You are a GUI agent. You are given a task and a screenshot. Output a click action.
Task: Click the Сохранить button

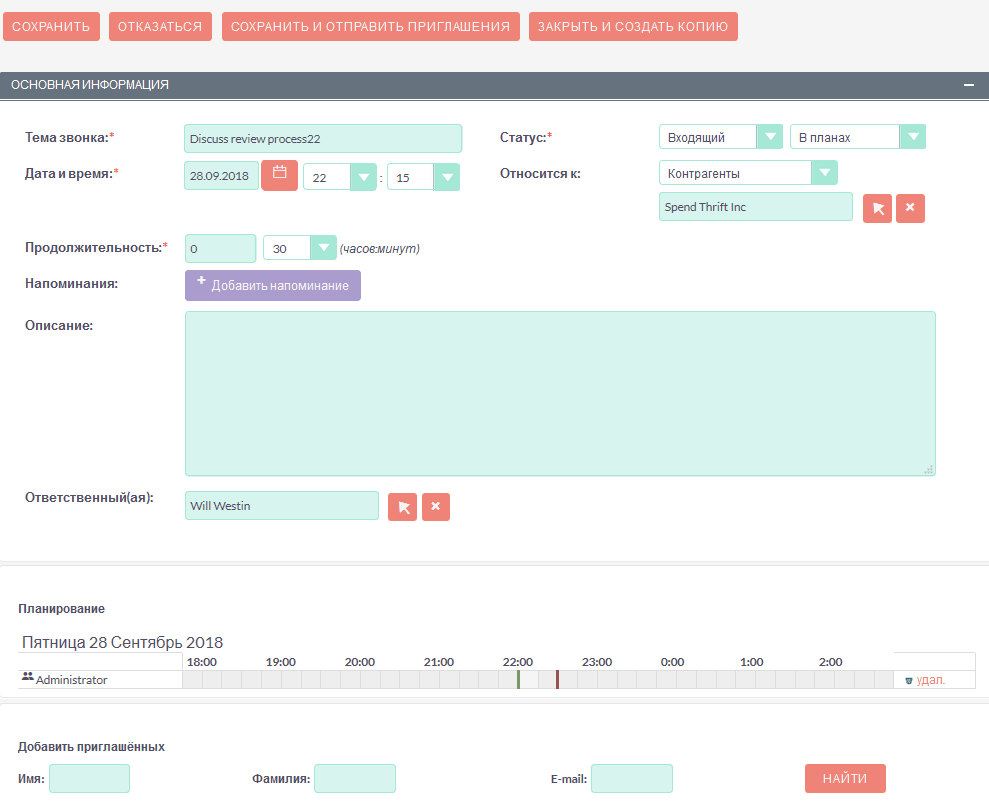click(52, 27)
